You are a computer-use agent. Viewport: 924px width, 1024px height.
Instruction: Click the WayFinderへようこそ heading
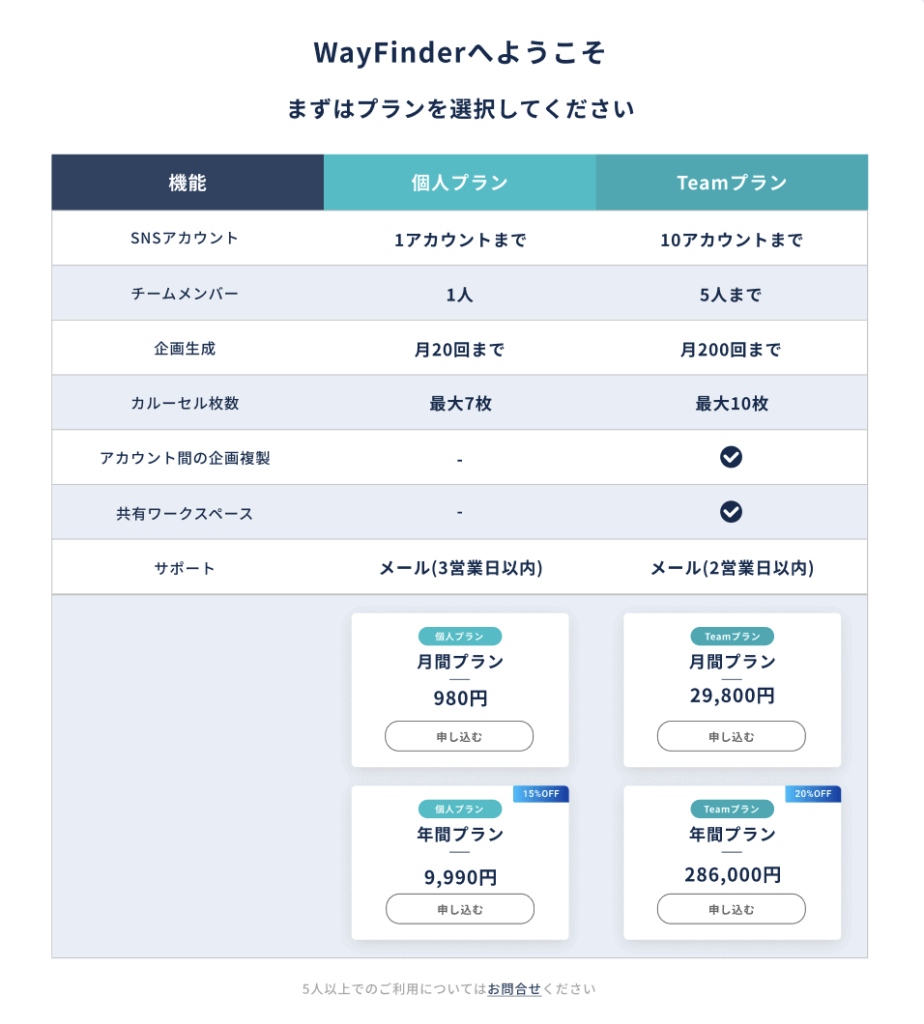[x=460, y=53]
